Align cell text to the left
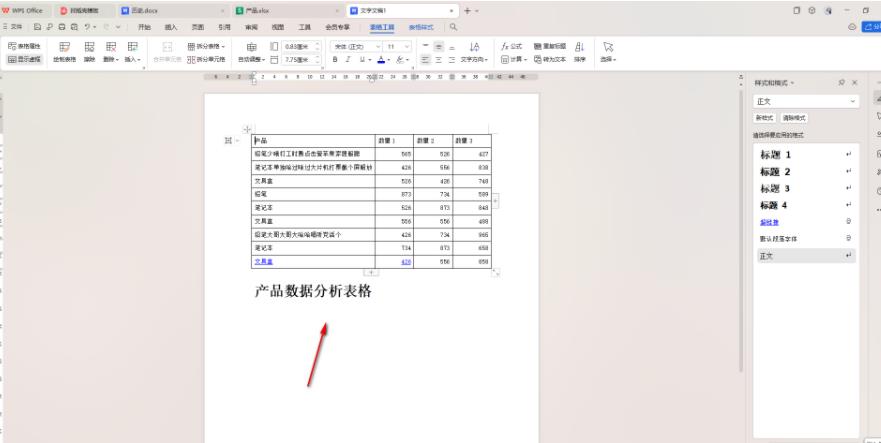 [425, 60]
